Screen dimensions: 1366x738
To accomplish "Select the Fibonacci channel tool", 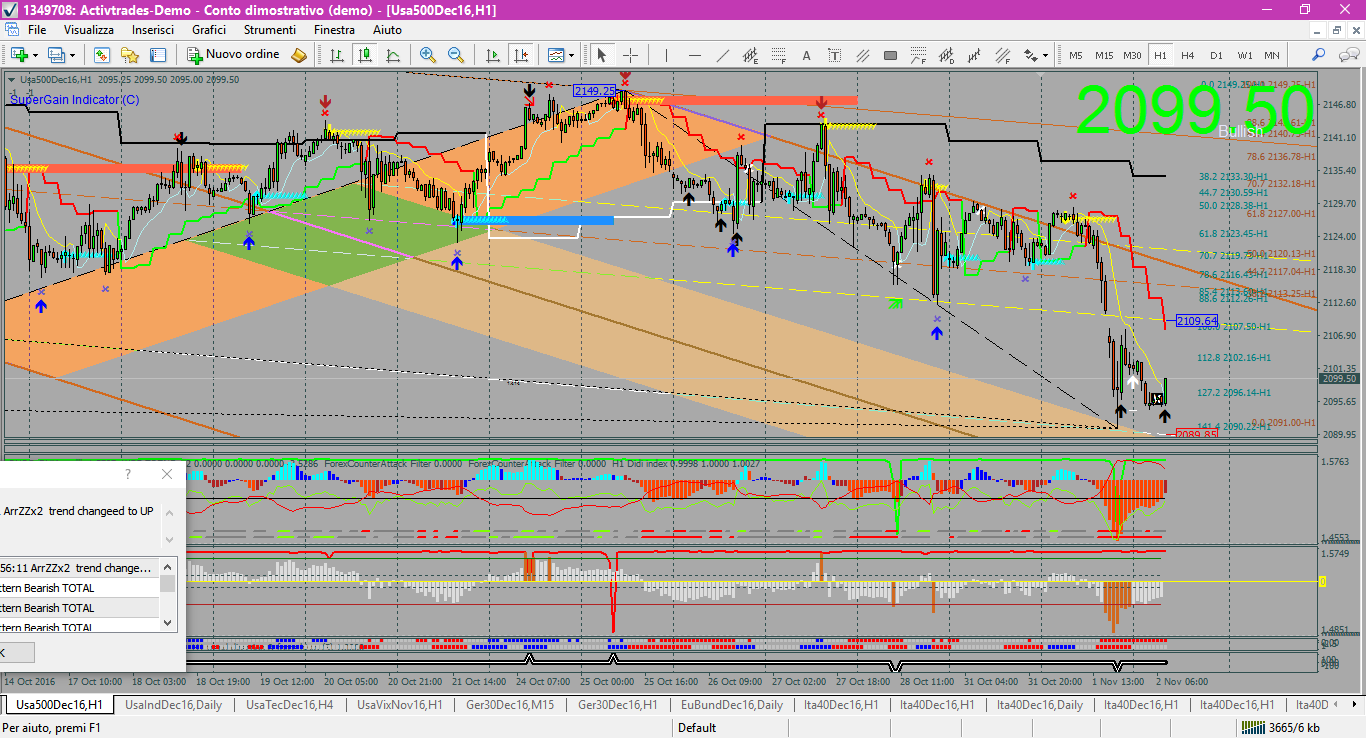I will click(1002, 55).
